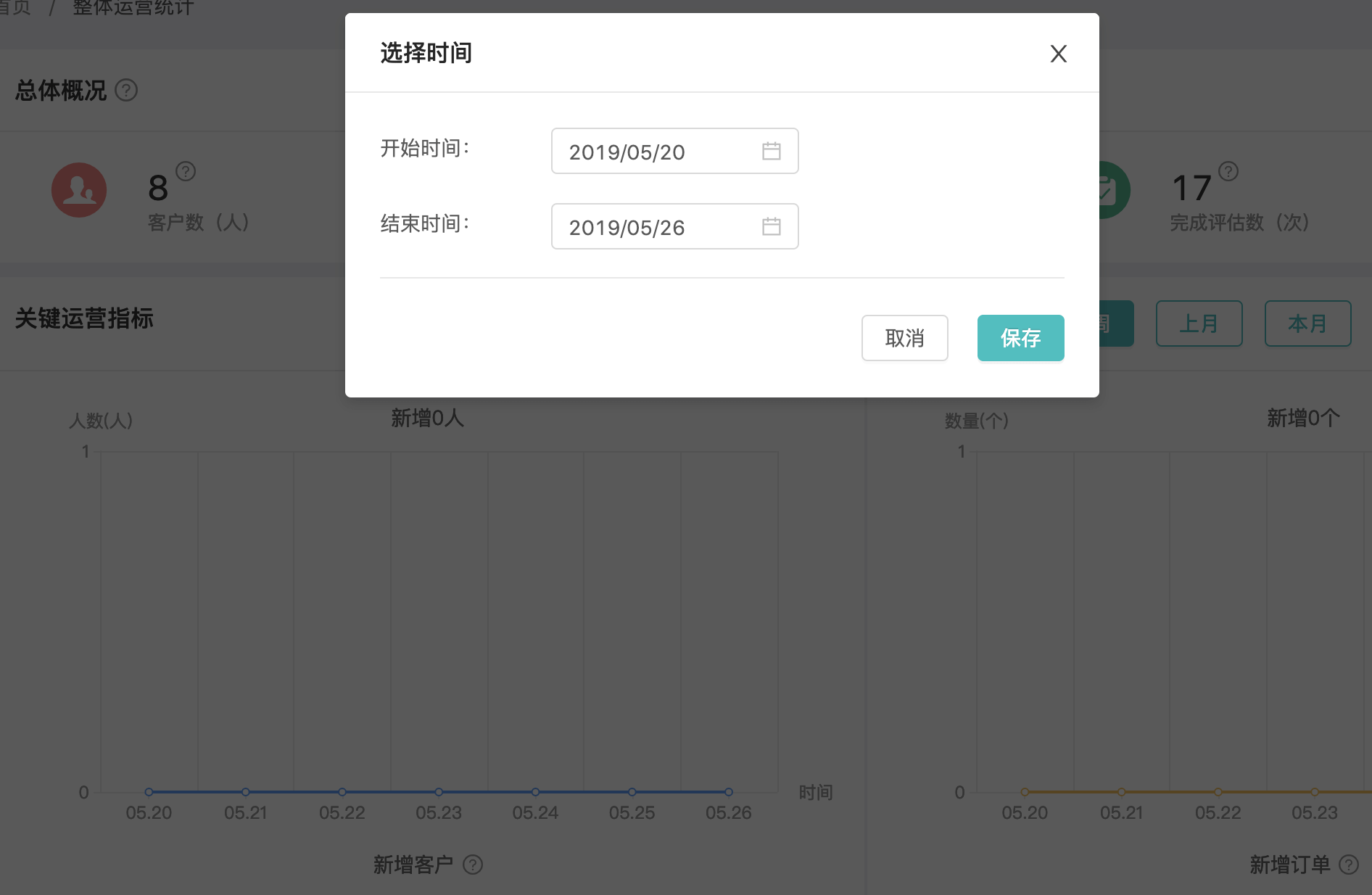Click the 客户数（人） label

pos(199,222)
